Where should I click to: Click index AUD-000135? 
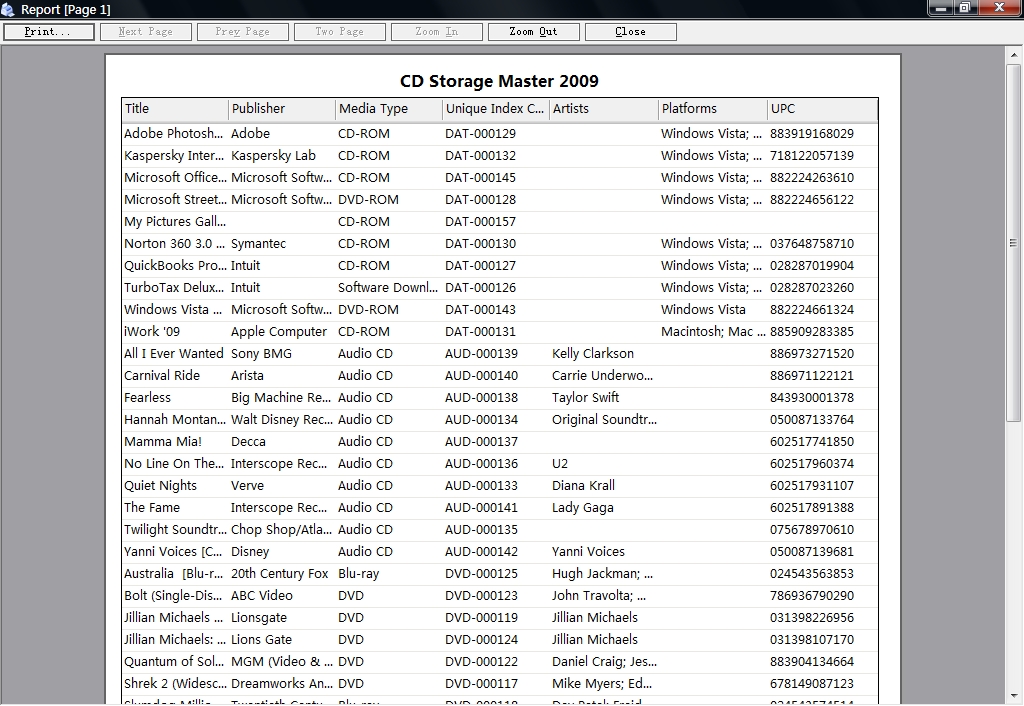tap(481, 530)
